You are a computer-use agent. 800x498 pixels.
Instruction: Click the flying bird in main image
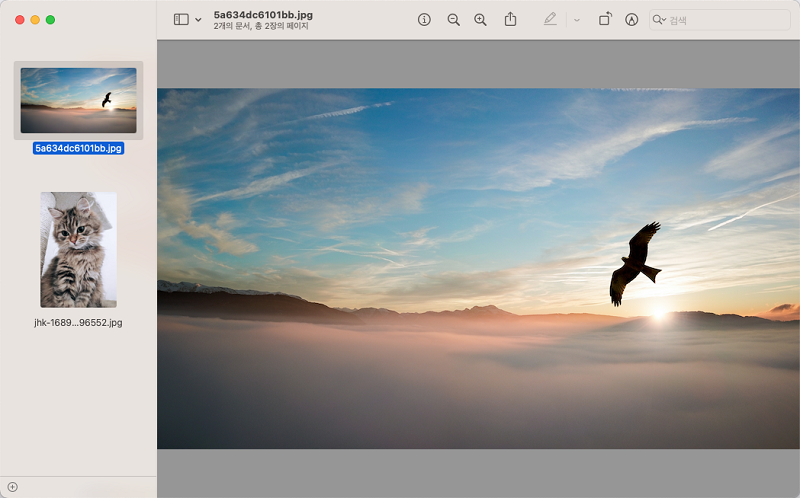(x=633, y=263)
